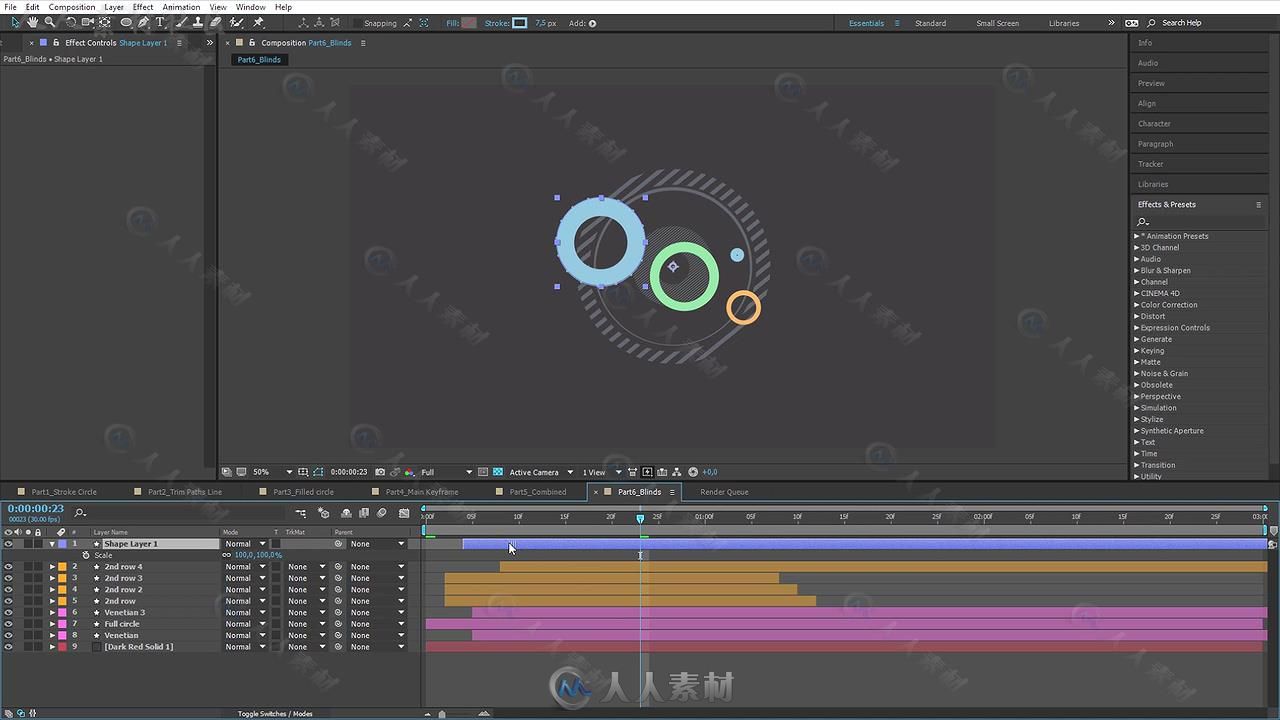The image size is (1280, 720).
Task: Select the Rotation tool
Action: pyautogui.click(x=71, y=22)
